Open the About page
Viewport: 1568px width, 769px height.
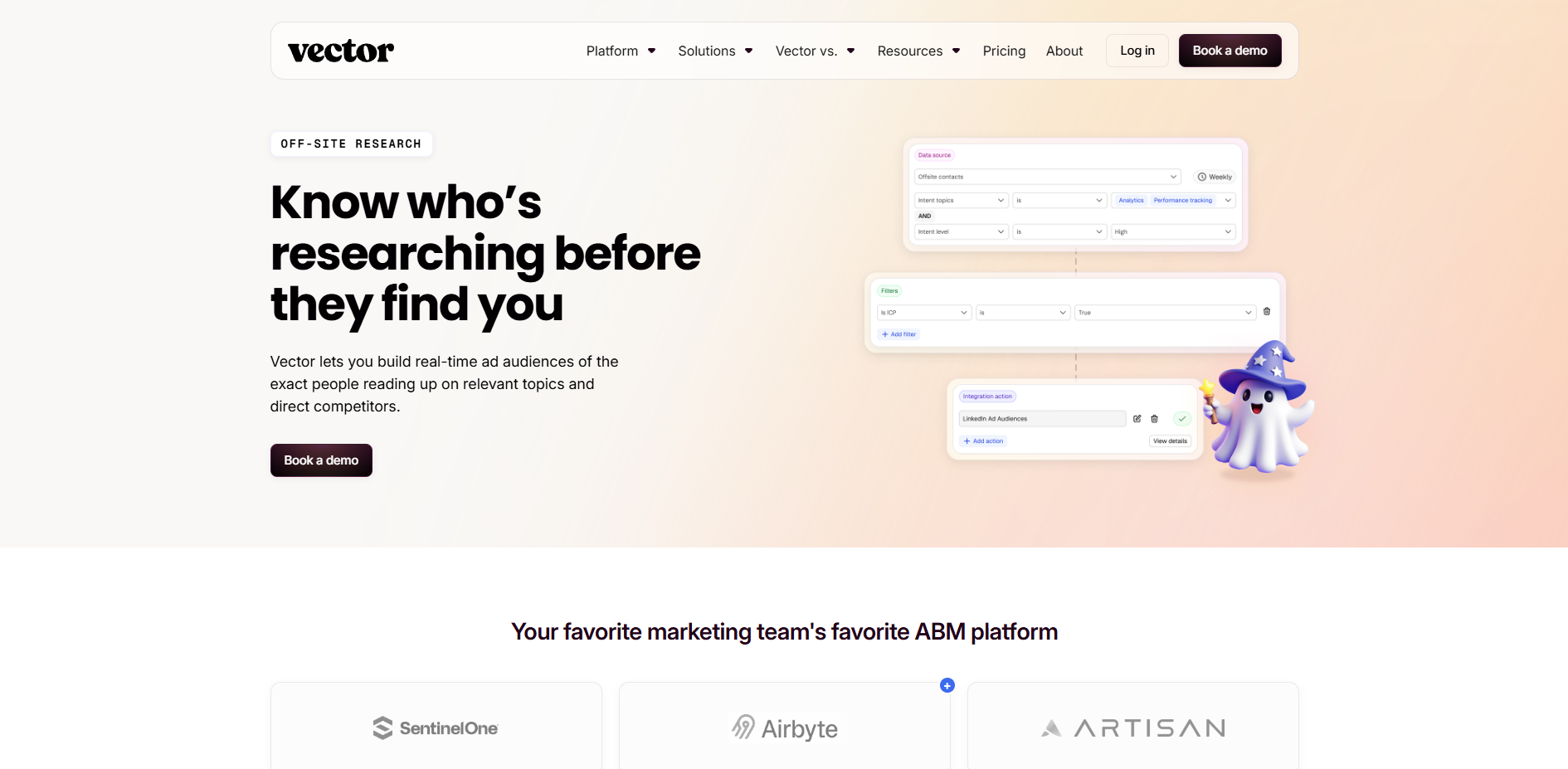point(1064,51)
